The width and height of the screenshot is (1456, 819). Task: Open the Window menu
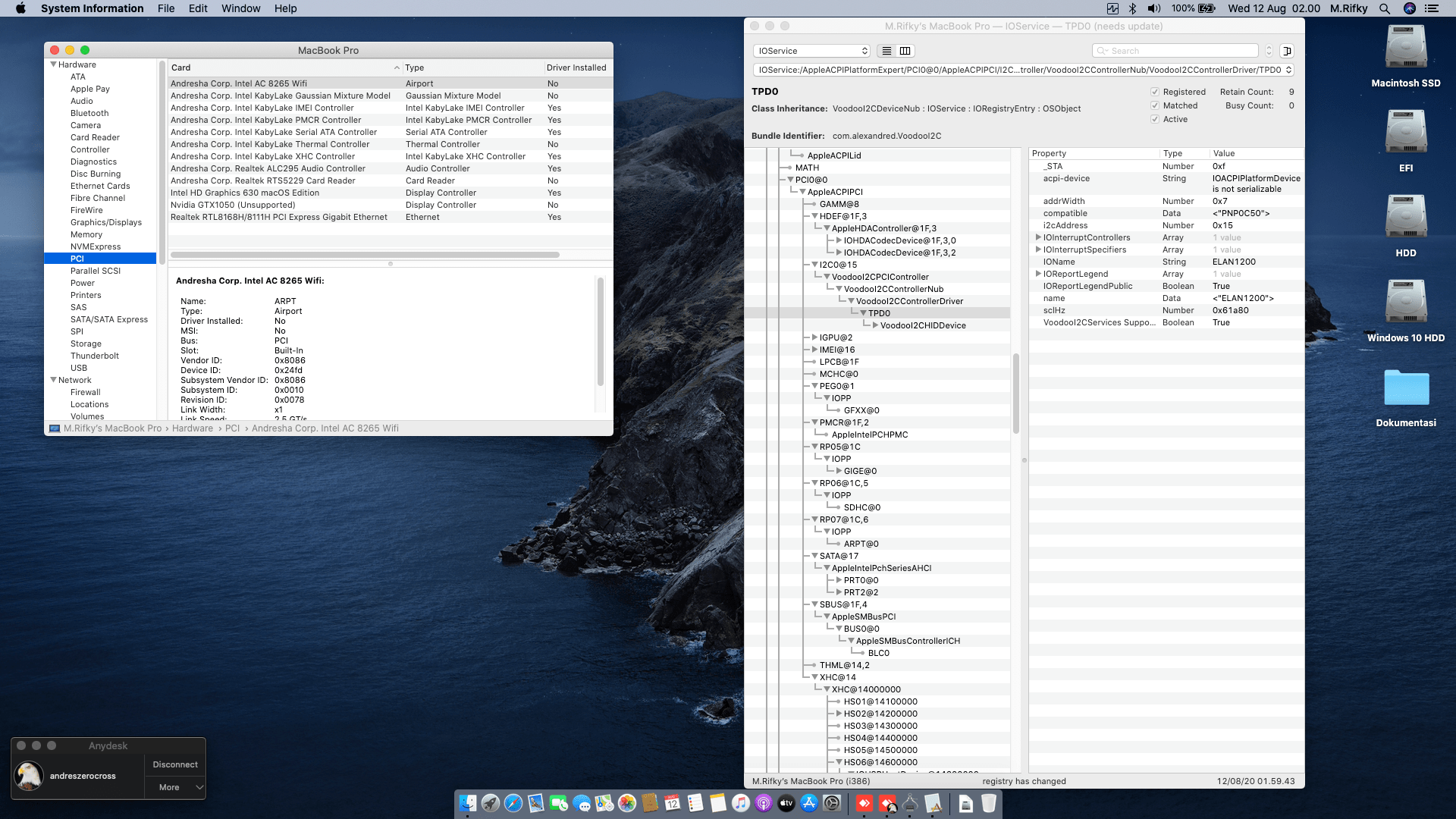tap(240, 8)
